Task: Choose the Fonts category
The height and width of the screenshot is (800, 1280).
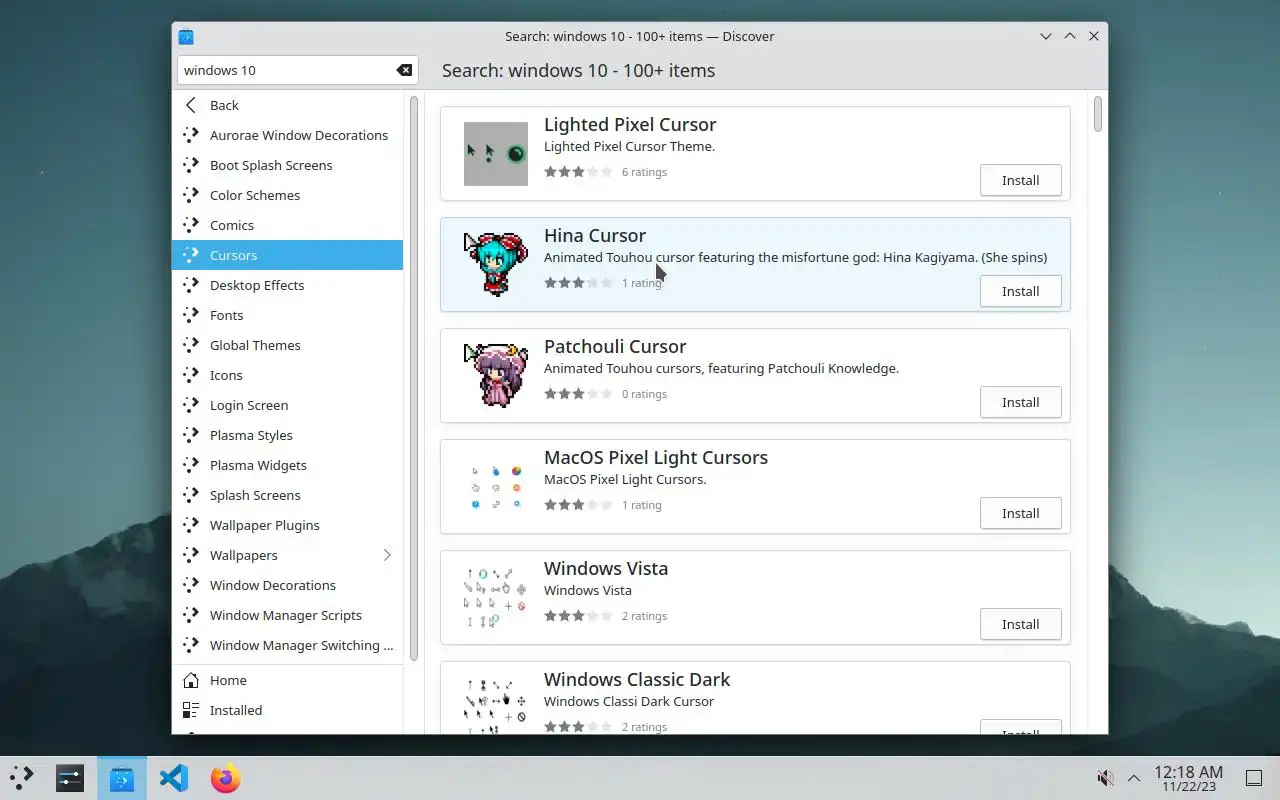Action: (287, 315)
